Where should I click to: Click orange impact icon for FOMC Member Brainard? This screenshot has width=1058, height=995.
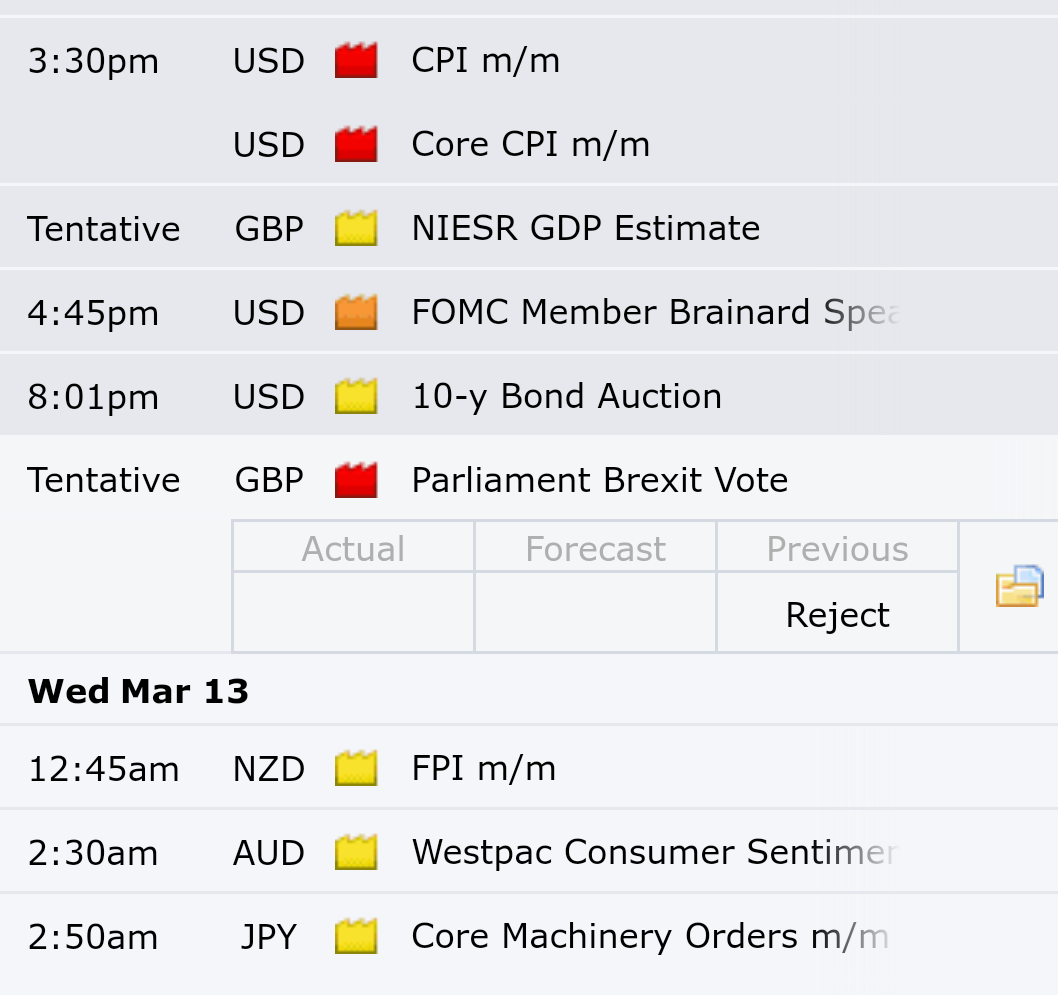pyautogui.click(x=356, y=313)
